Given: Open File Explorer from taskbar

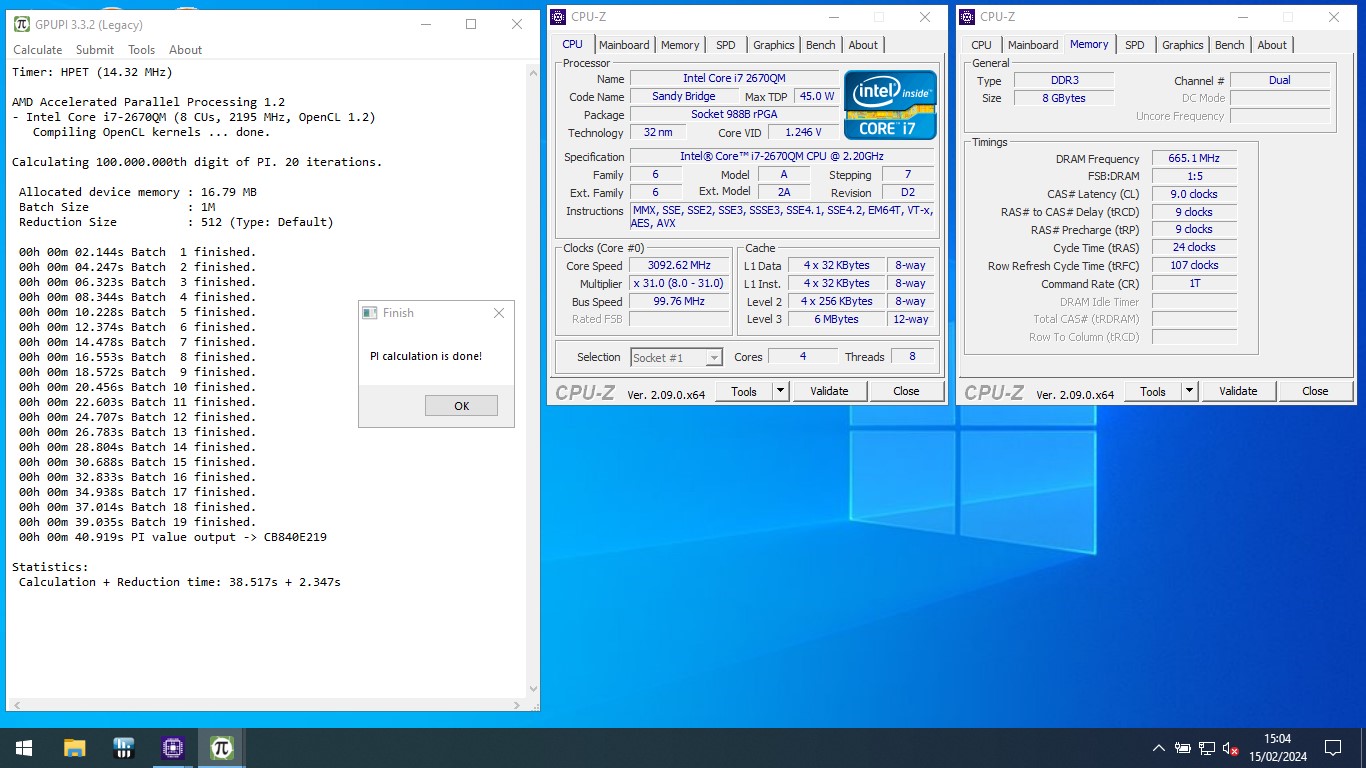Looking at the screenshot, I should [x=75, y=747].
